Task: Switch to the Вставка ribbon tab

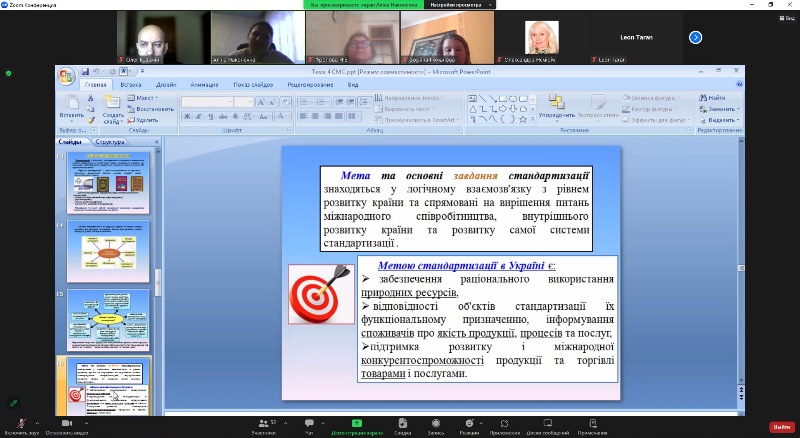Action: (131, 86)
